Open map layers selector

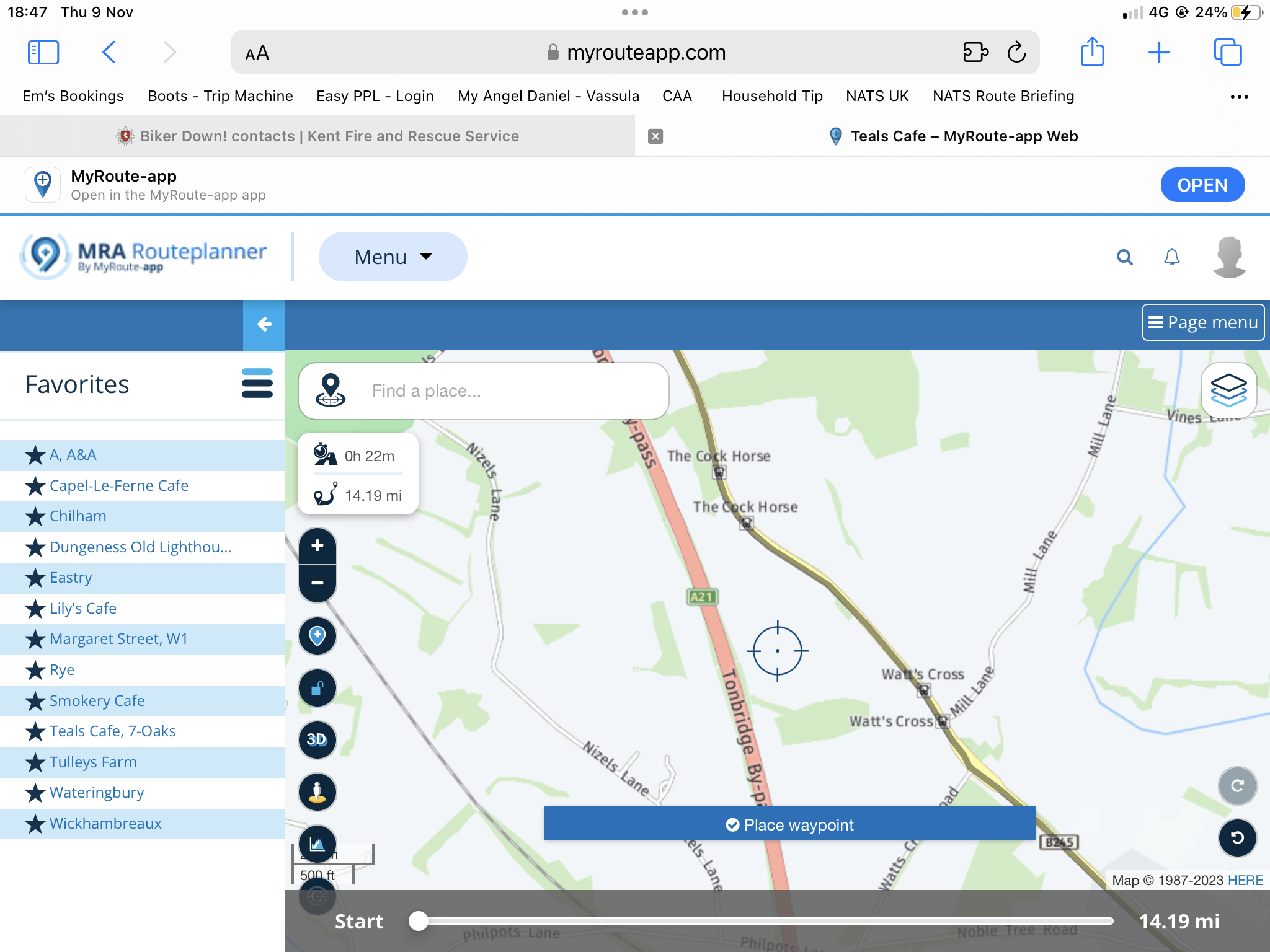pyautogui.click(x=1228, y=390)
